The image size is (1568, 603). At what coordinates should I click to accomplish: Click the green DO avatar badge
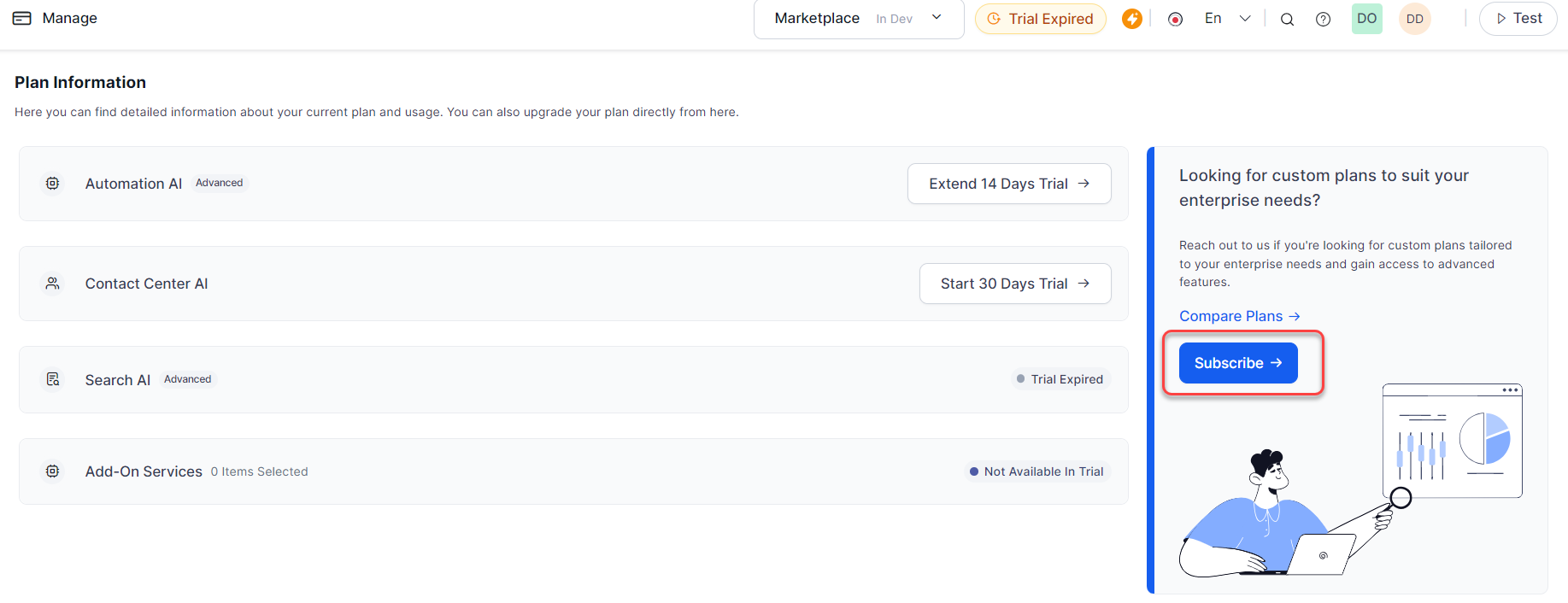[1366, 19]
